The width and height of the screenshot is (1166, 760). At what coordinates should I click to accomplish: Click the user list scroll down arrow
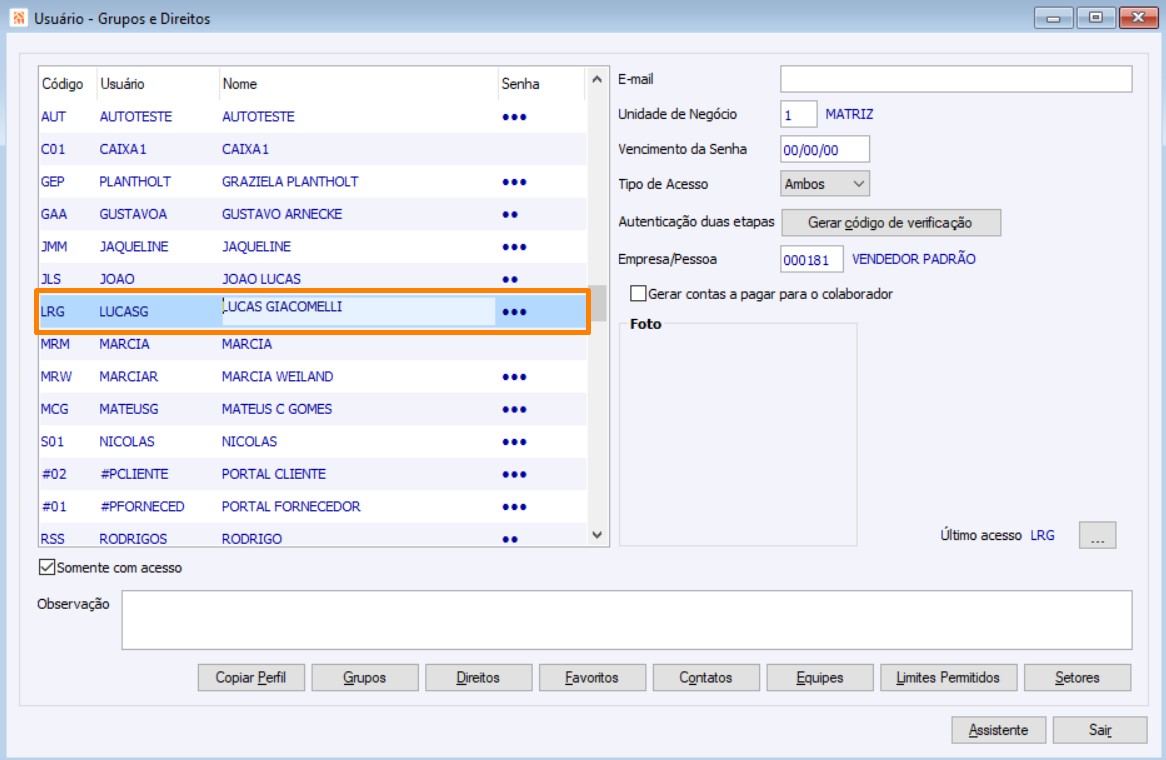(x=597, y=535)
